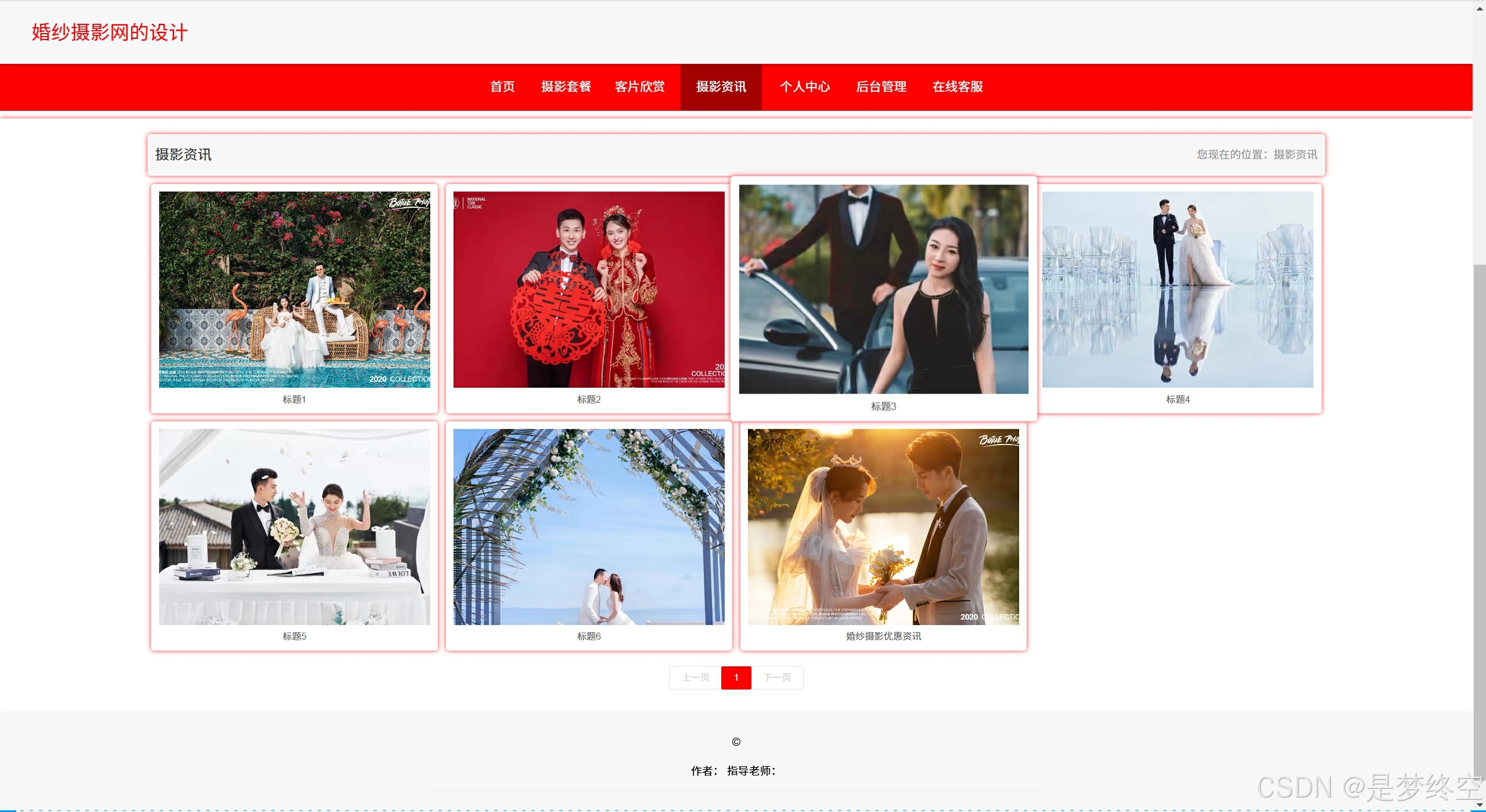Open the 标题4 mirror-floor wedding photo
This screenshot has width=1486, height=812.
1177,289
